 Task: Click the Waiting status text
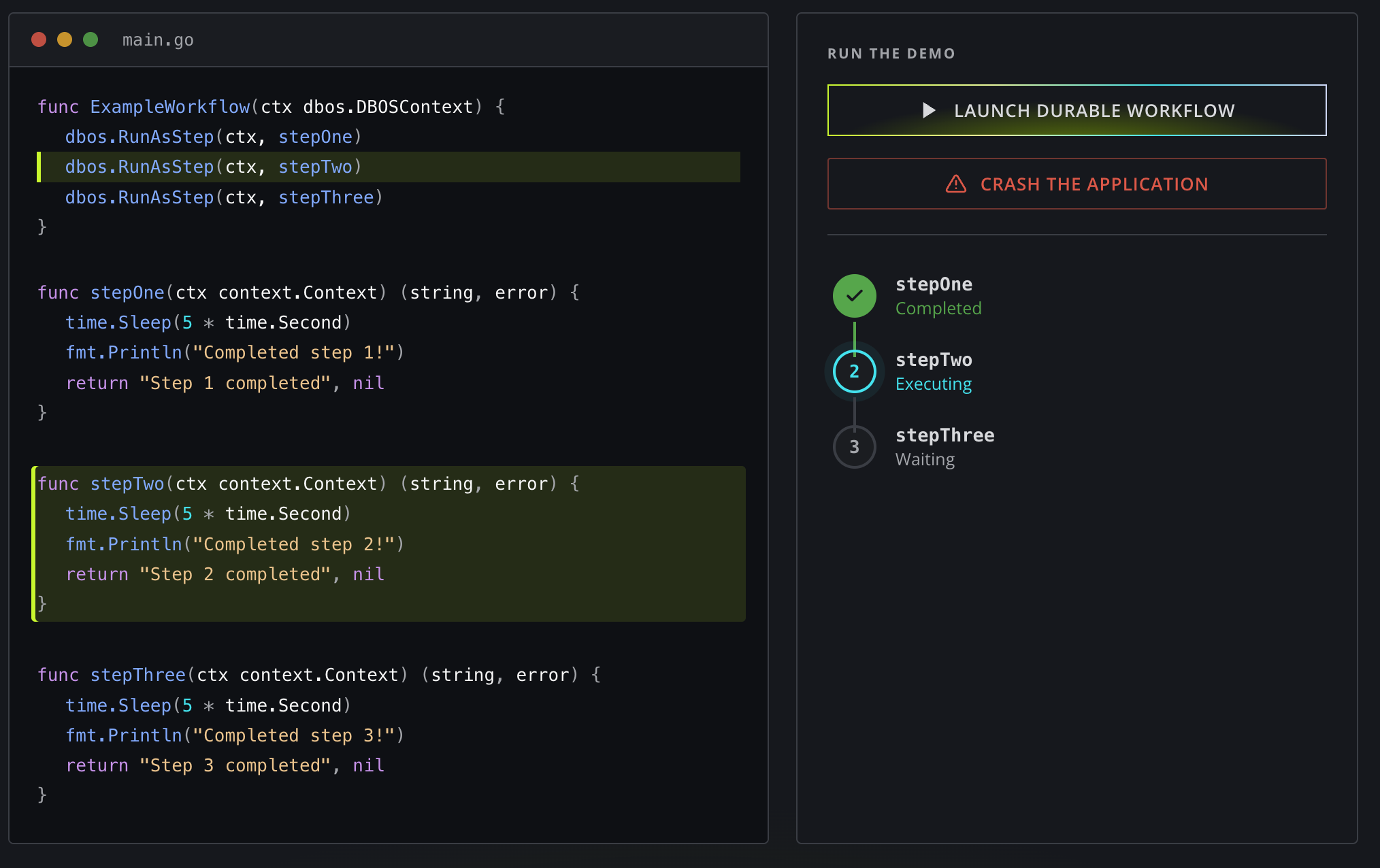click(925, 459)
